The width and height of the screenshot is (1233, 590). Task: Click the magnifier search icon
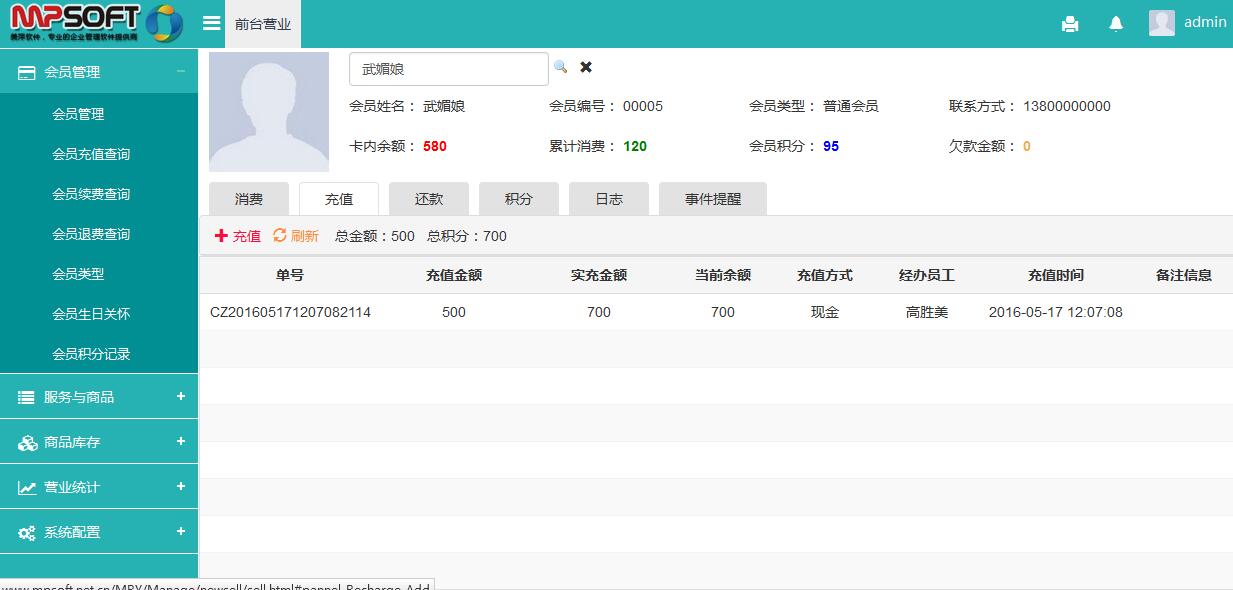click(561, 67)
